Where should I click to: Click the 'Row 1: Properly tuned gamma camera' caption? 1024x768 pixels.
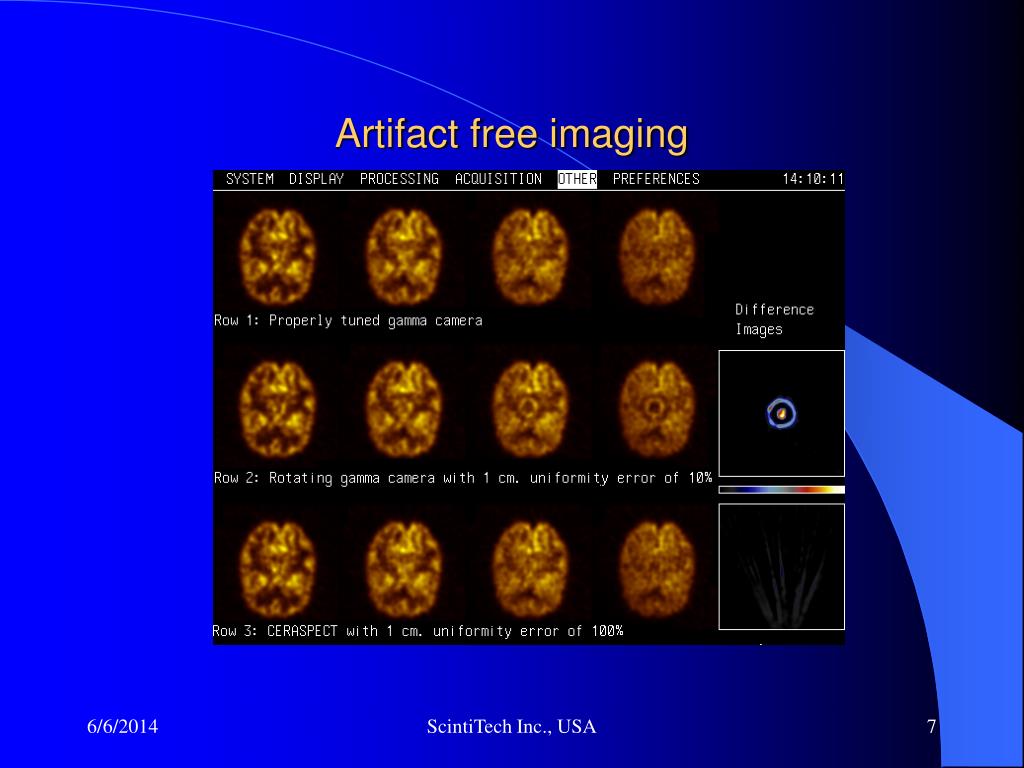coord(349,321)
